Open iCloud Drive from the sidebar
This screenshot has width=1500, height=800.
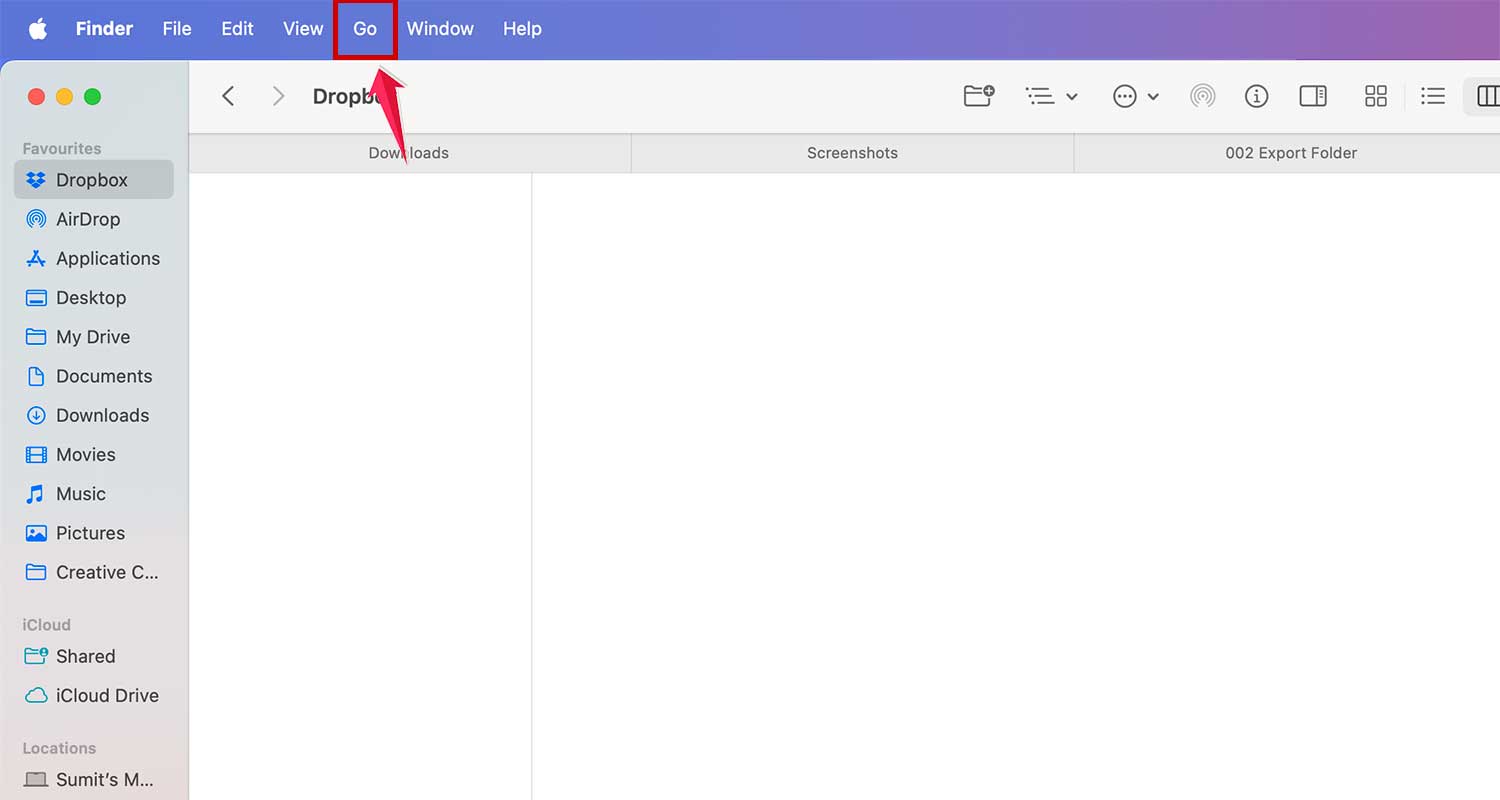(x=108, y=695)
